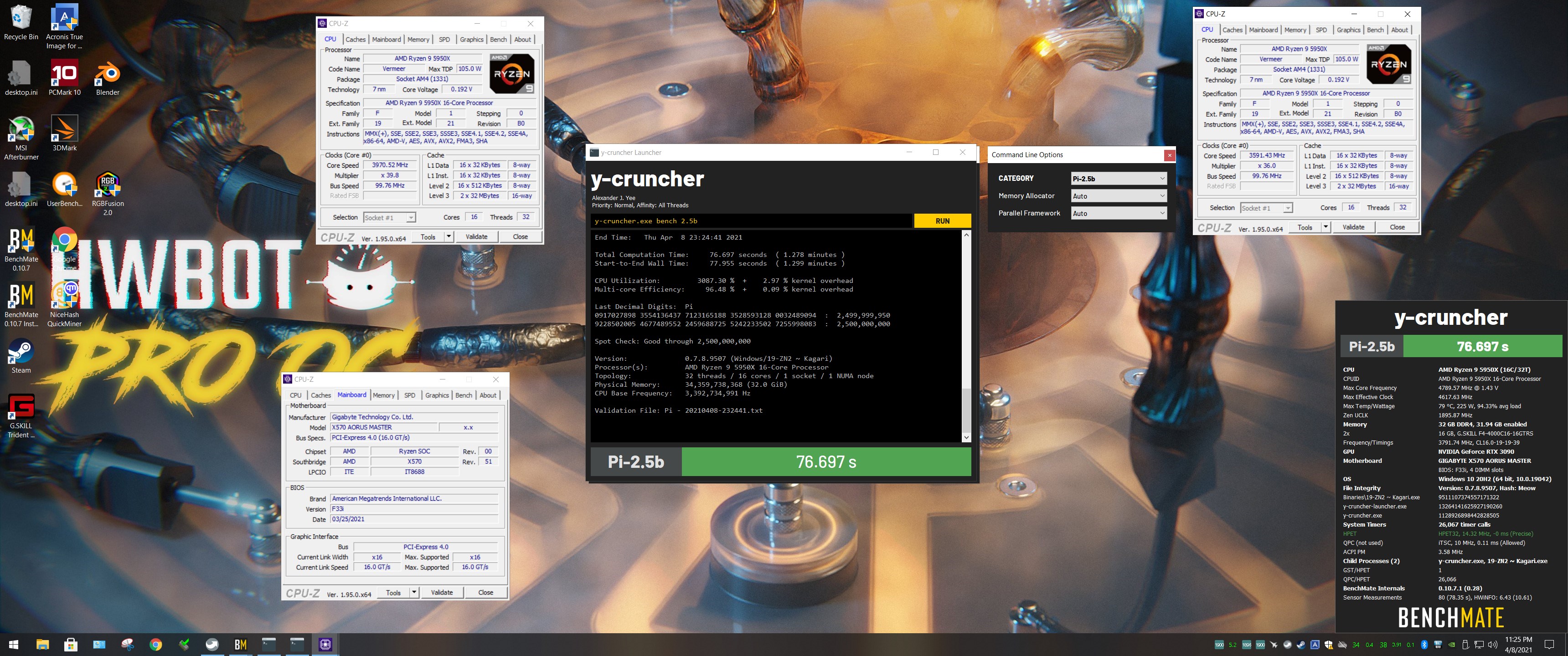This screenshot has width=1568, height=656.
Task: Open Tools arrow in Mainboard CPU-Z window
Action: (x=414, y=592)
